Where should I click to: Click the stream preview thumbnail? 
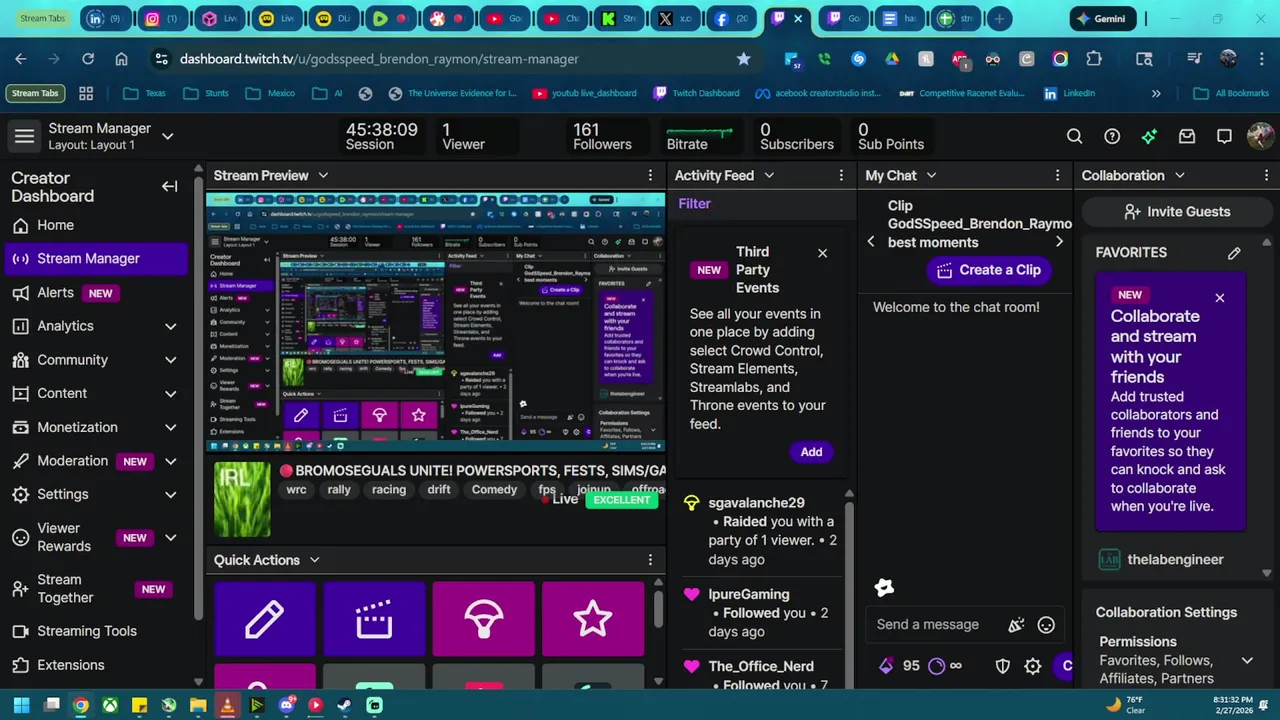(x=435, y=322)
